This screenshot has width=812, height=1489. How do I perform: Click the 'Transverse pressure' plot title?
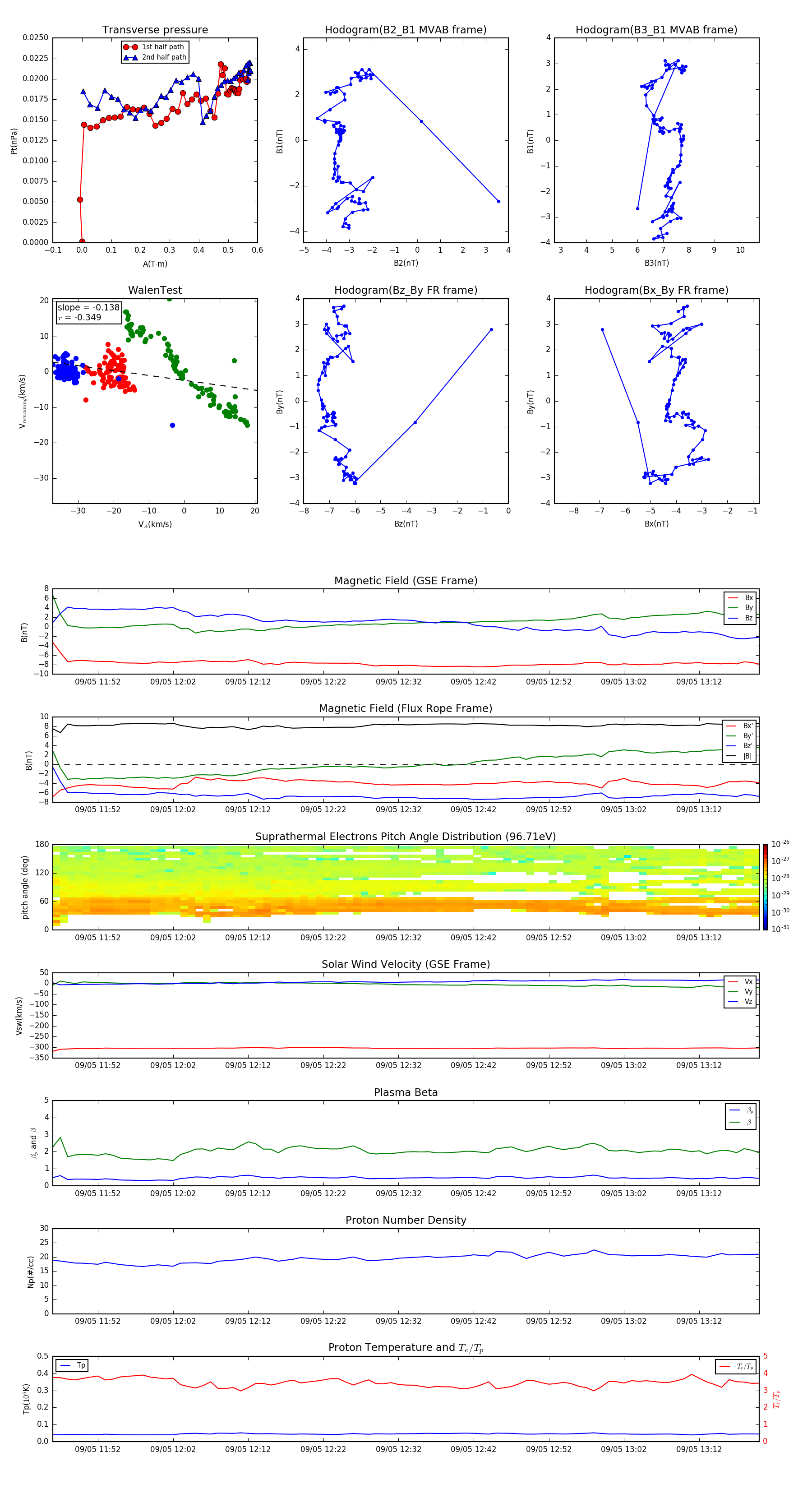coord(155,30)
